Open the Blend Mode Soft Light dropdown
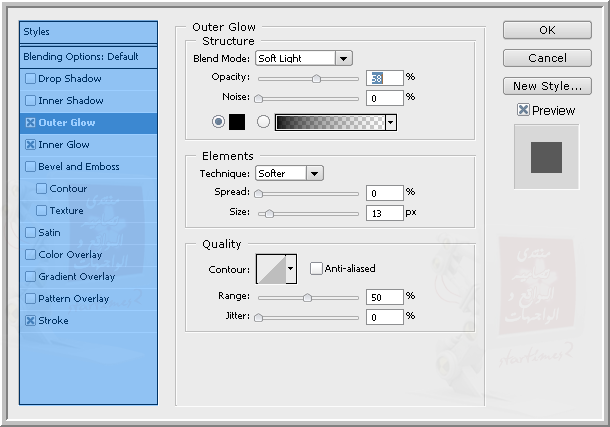 [x=303, y=58]
